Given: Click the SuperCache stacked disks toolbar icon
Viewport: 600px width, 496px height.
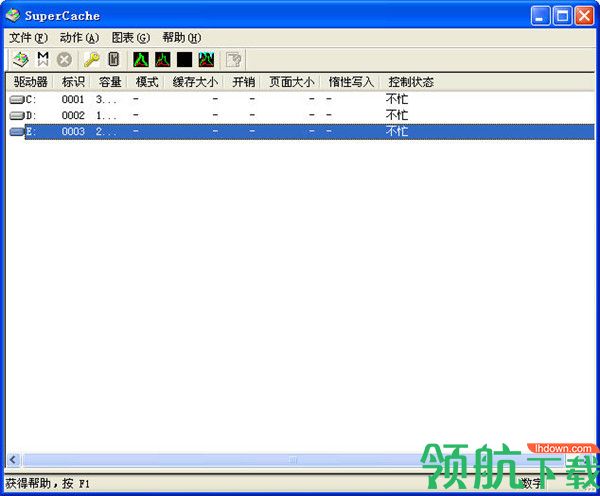Looking at the screenshot, I should (21, 60).
